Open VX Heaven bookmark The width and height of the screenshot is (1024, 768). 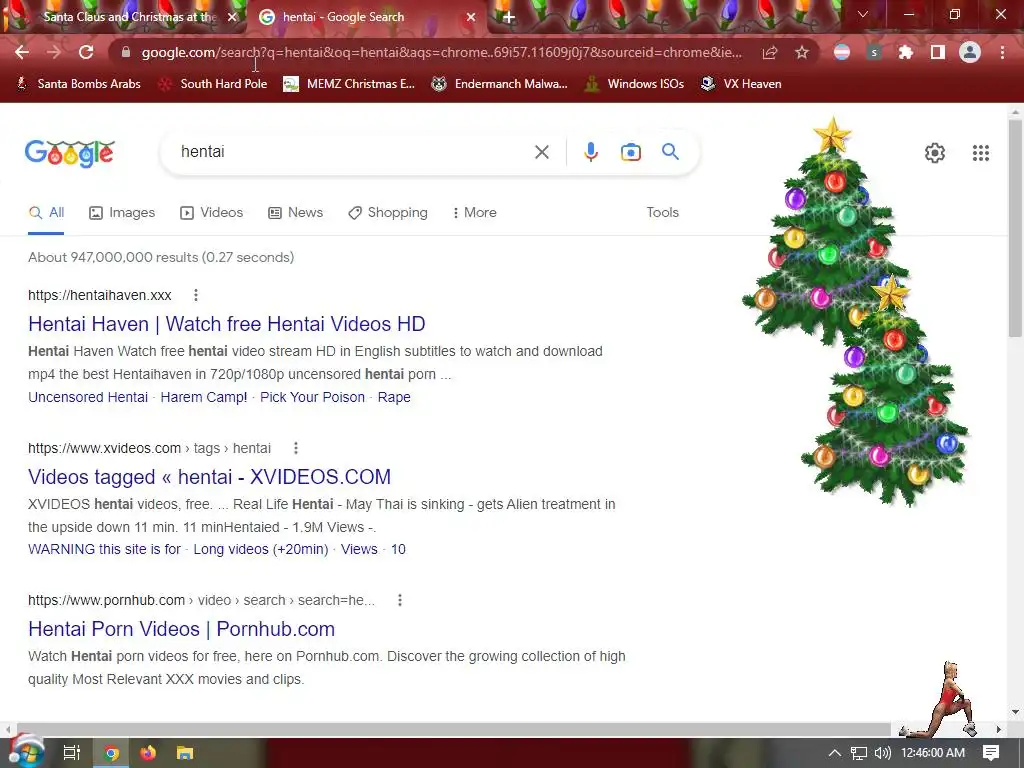pos(741,84)
